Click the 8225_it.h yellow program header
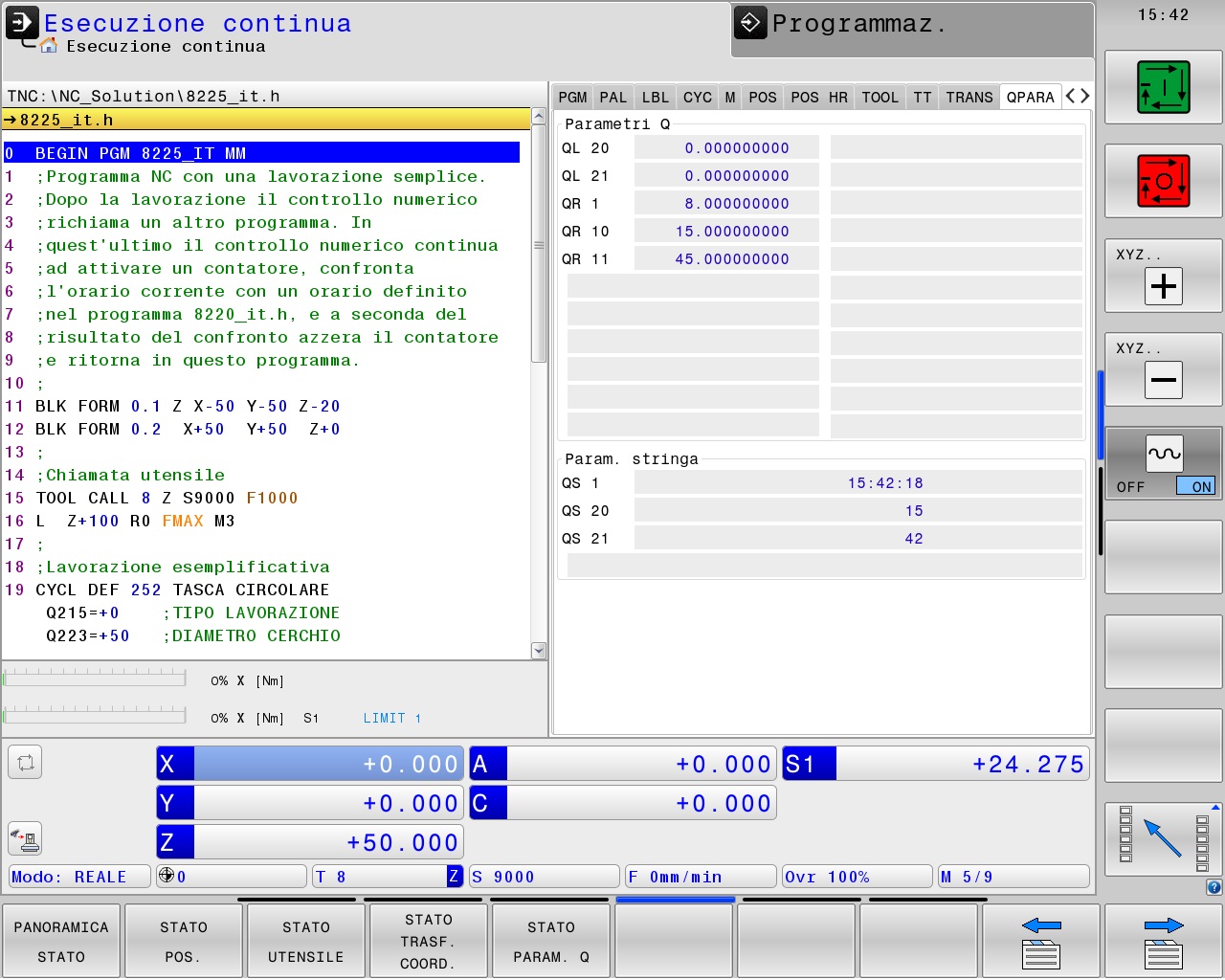This screenshot has width=1225, height=980. tap(267, 120)
